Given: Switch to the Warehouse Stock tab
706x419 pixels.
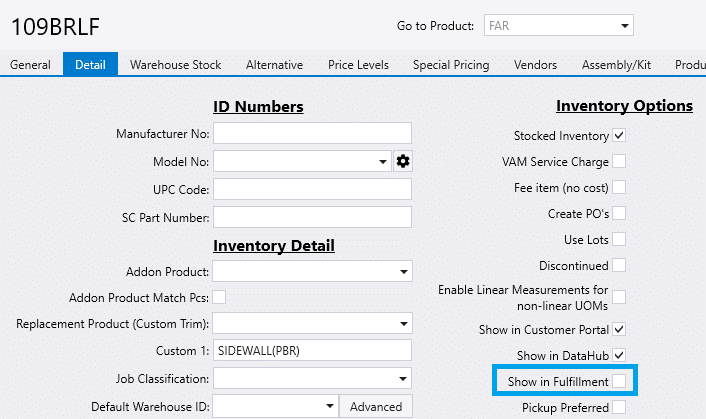Looking at the screenshot, I should click(x=175, y=65).
